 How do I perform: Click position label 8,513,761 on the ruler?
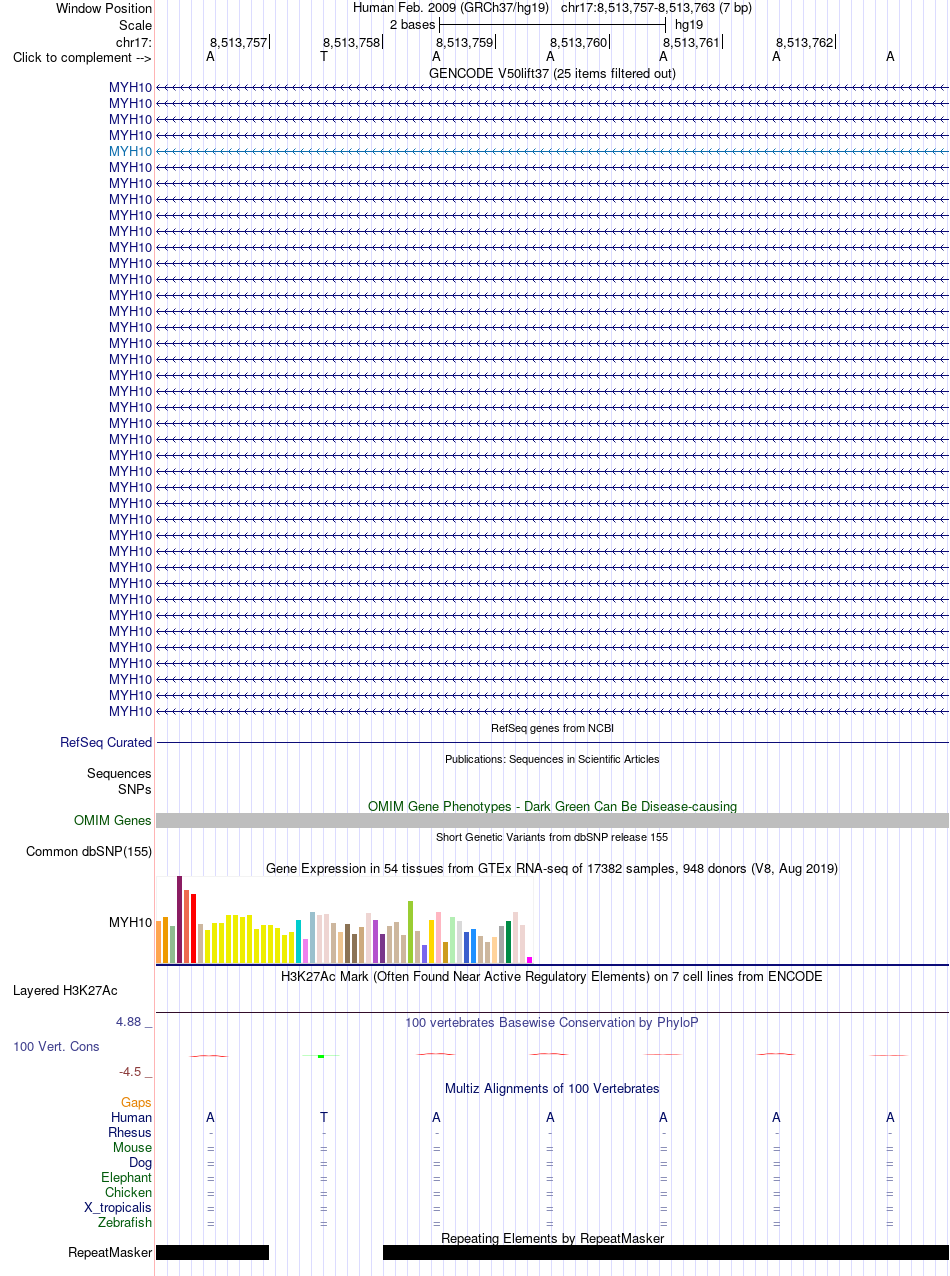[691, 42]
